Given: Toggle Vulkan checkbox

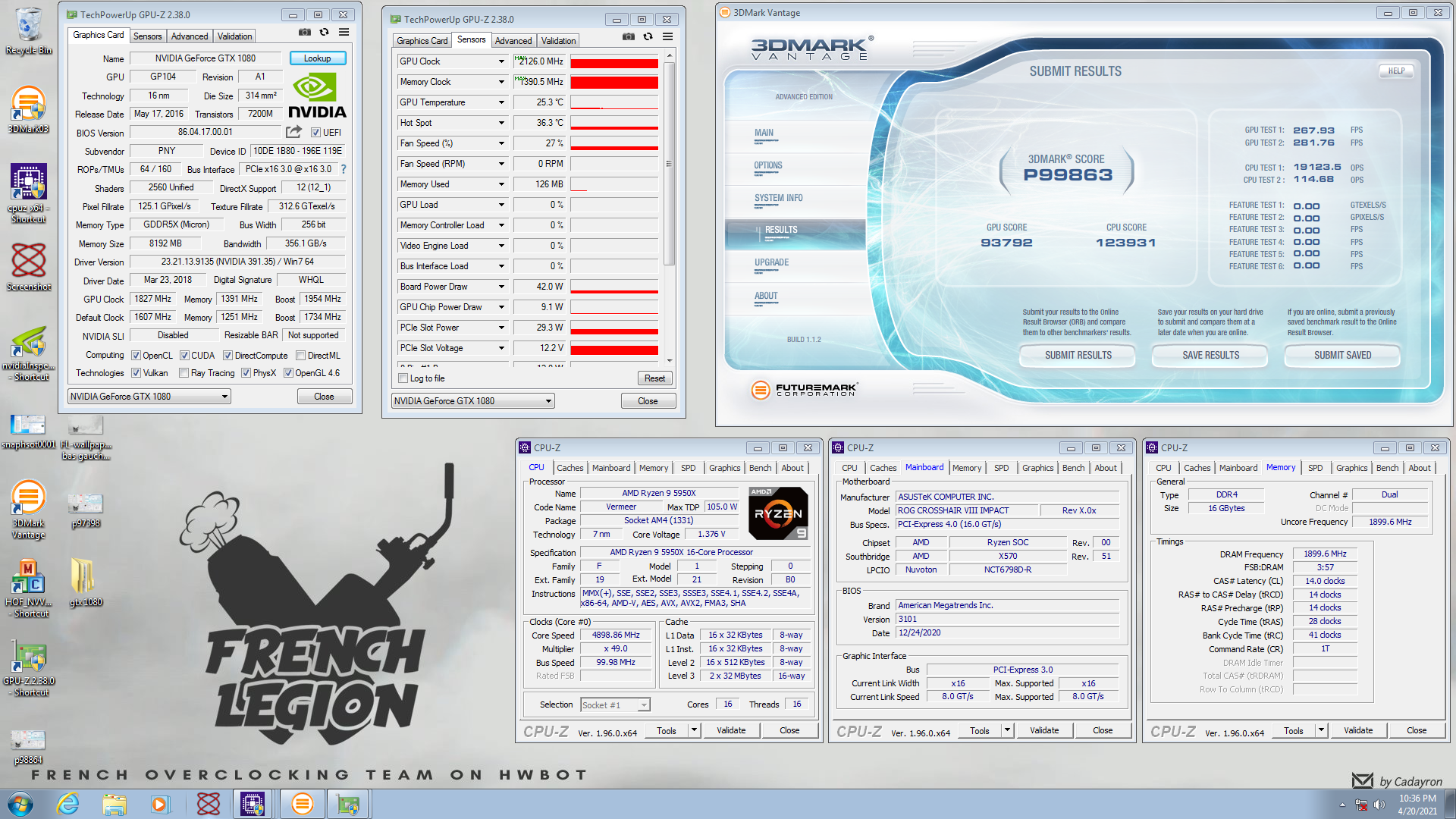Looking at the screenshot, I should pos(136,373).
